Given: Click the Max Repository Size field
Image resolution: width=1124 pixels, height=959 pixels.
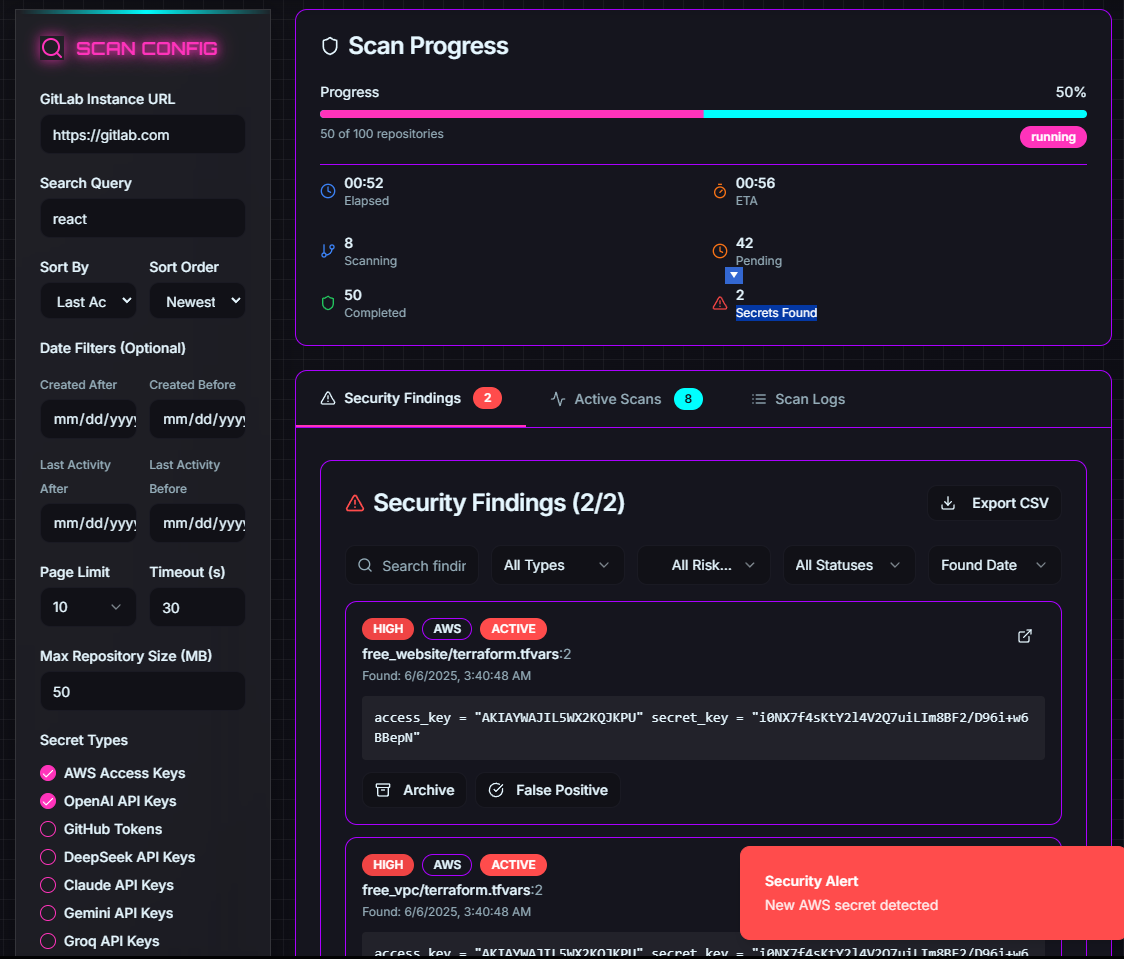Looking at the screenshot, I should (143, 691).
